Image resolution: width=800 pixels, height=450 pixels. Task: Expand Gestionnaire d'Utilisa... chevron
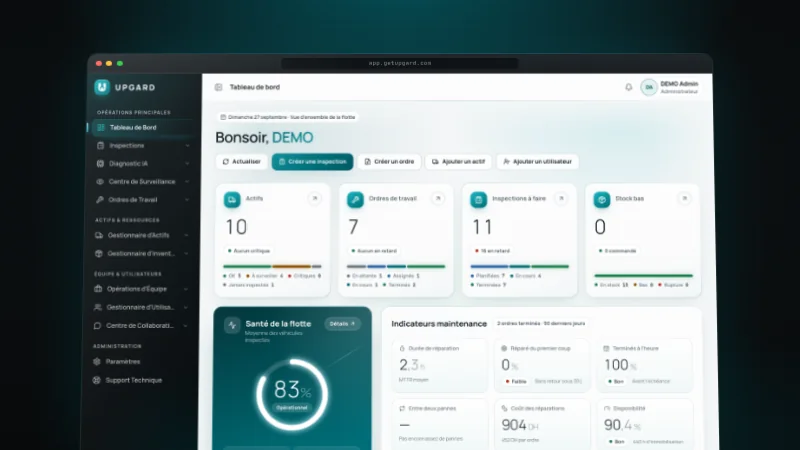click(x=186, y=308)
